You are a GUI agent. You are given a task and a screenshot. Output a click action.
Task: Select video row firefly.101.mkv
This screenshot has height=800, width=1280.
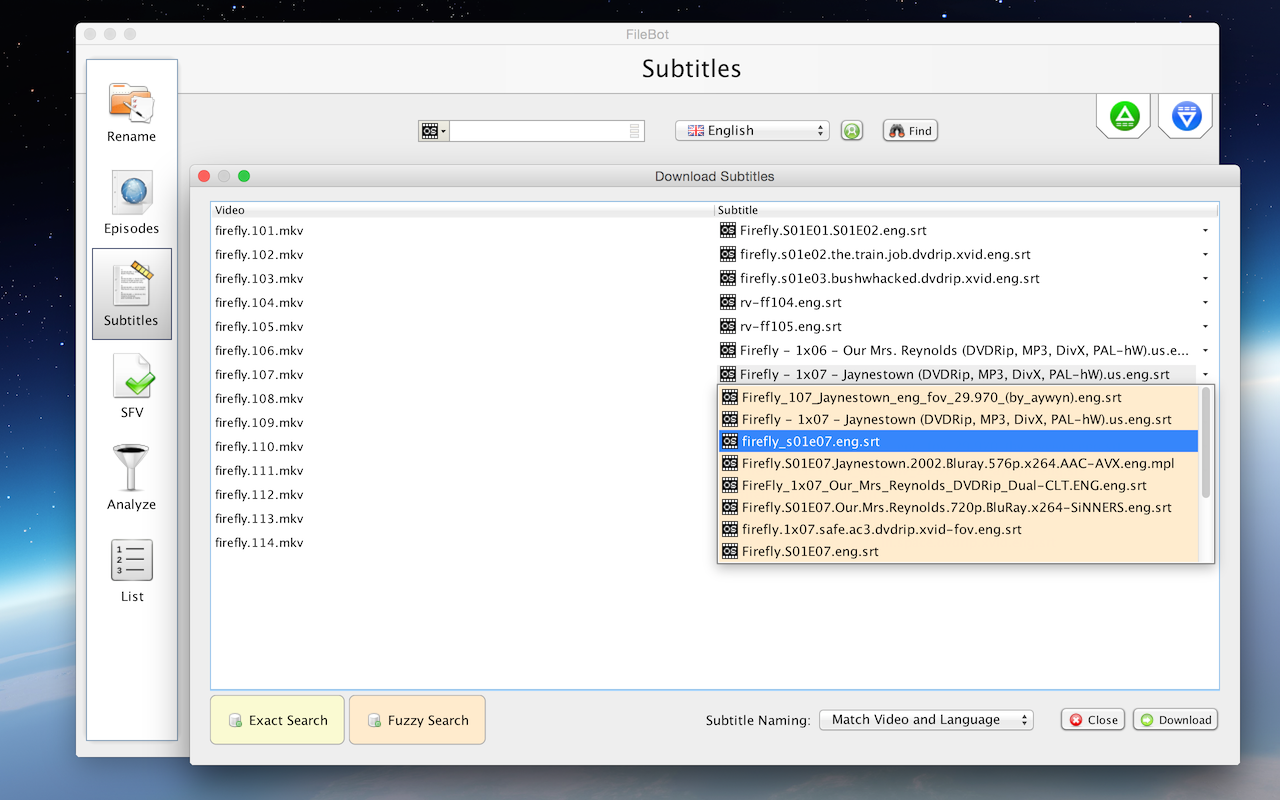pos(259,231)
